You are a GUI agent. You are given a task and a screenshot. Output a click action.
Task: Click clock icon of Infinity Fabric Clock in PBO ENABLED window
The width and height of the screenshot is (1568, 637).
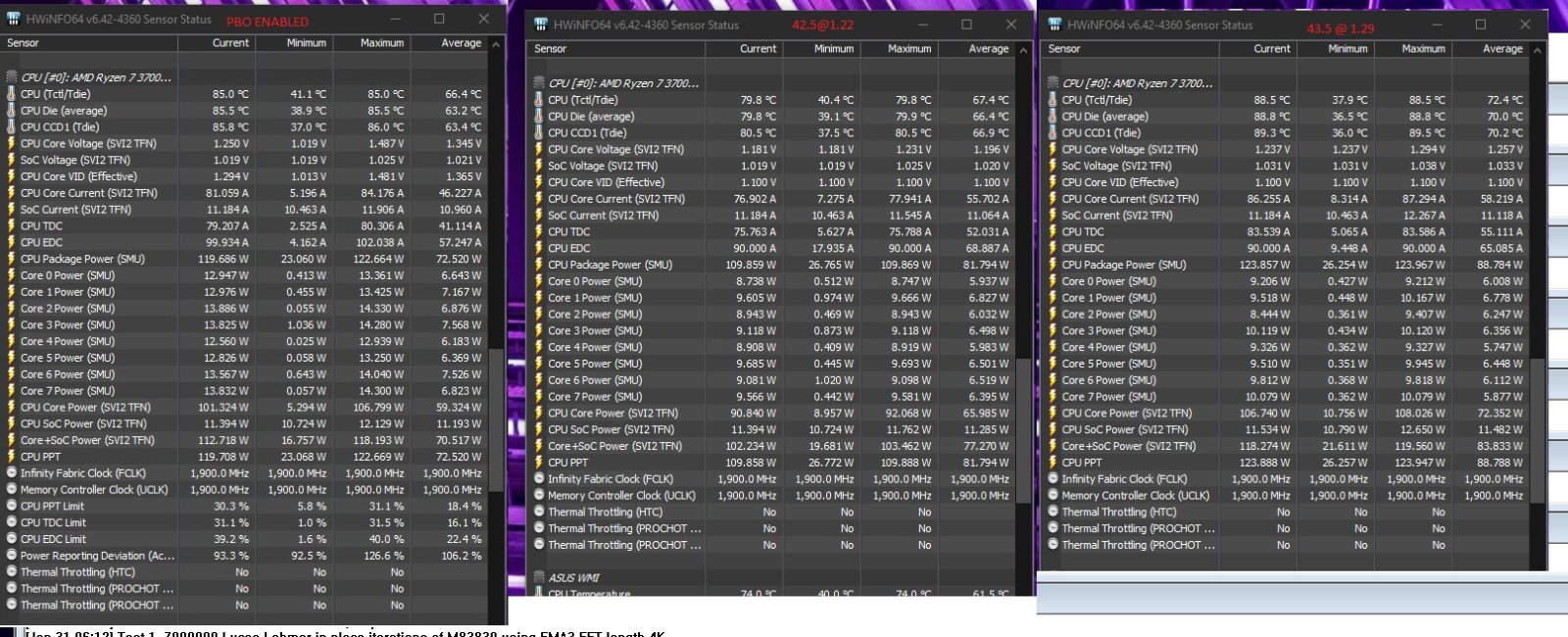click(12, 472)
